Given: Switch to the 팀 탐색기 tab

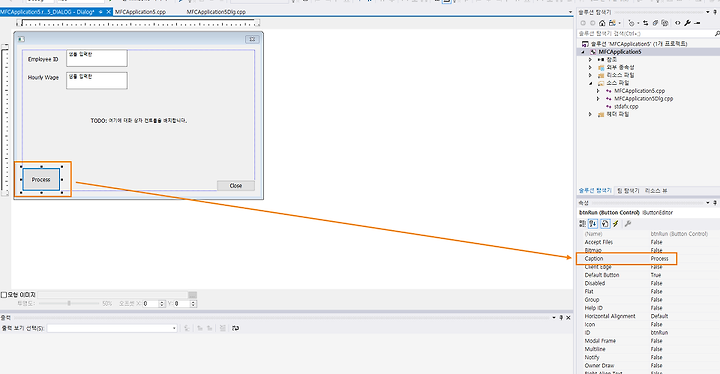Looking at the screenshot, I should 628,190.
